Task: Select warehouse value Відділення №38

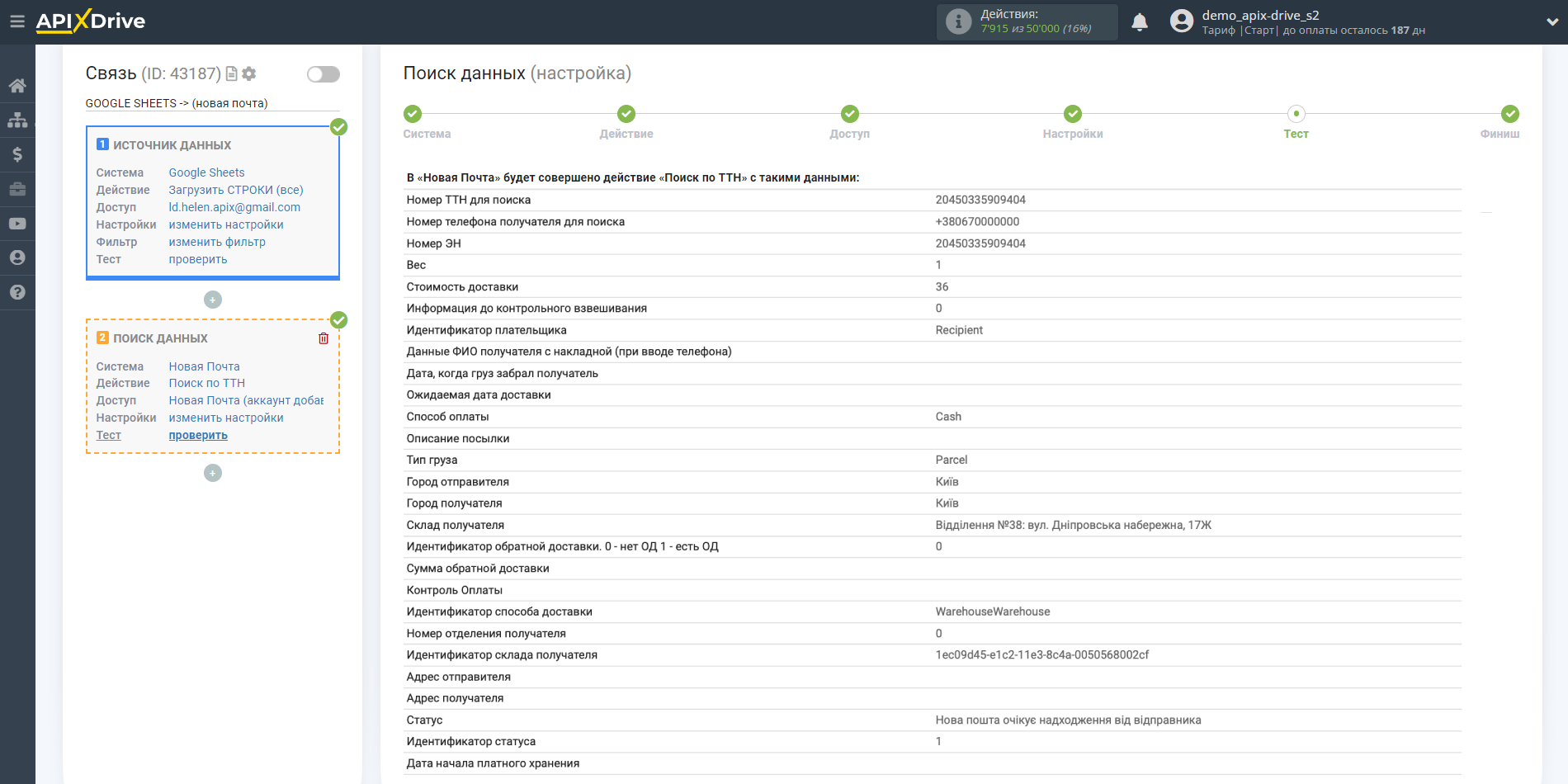Action: click(1073, 525)
